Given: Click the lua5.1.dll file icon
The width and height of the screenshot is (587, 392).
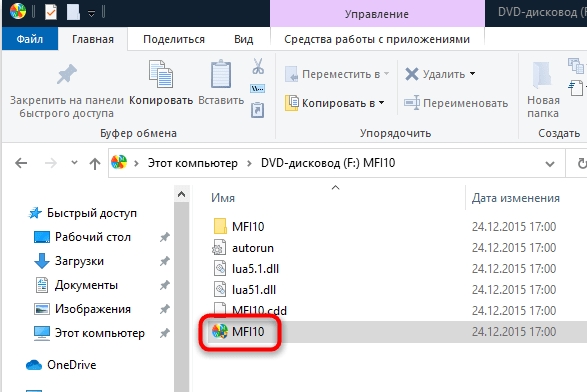Looking at the screenshot, I should (x=220, y=268).
